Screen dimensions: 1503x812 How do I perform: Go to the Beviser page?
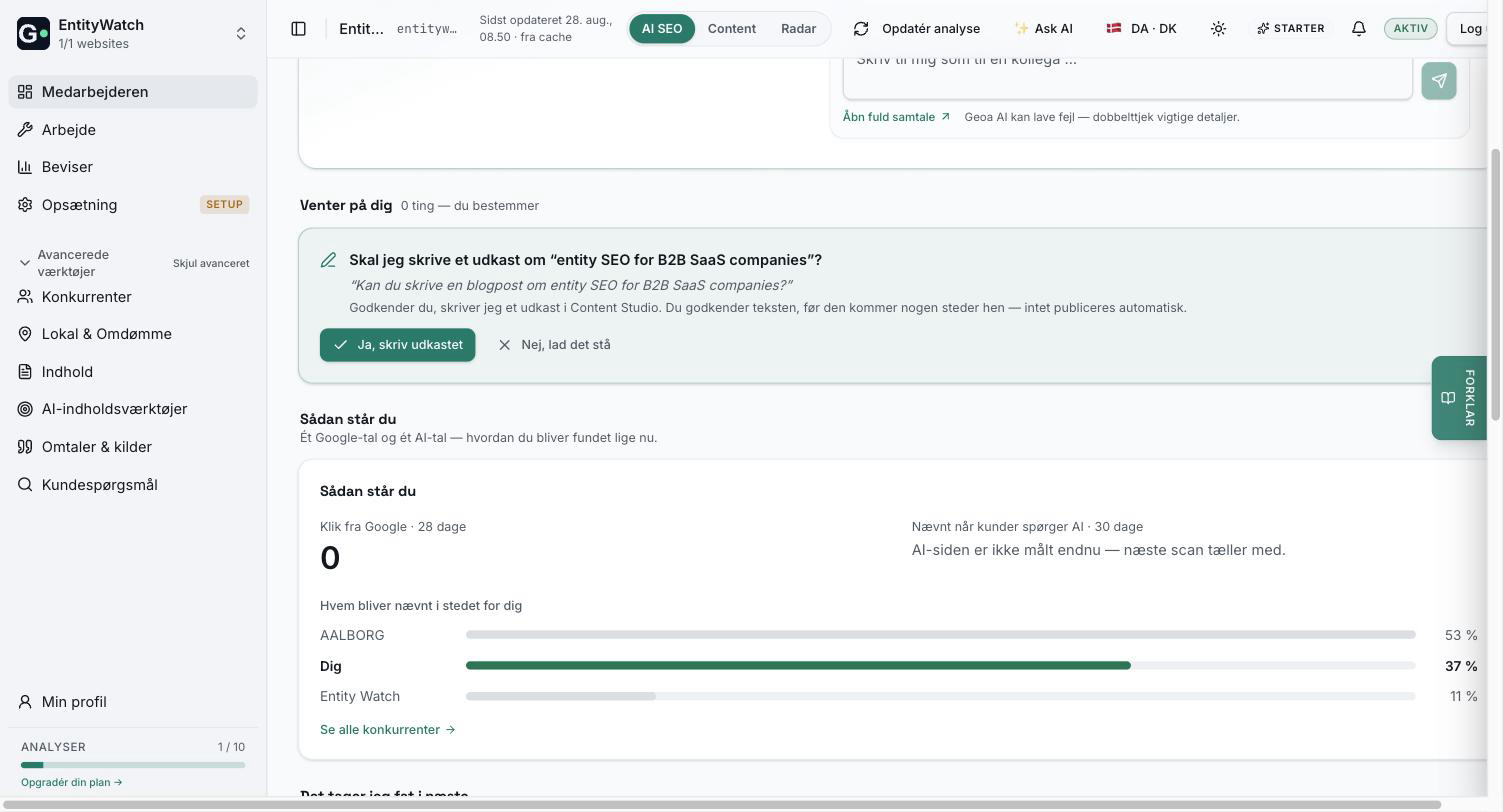[x=133, y=167]
